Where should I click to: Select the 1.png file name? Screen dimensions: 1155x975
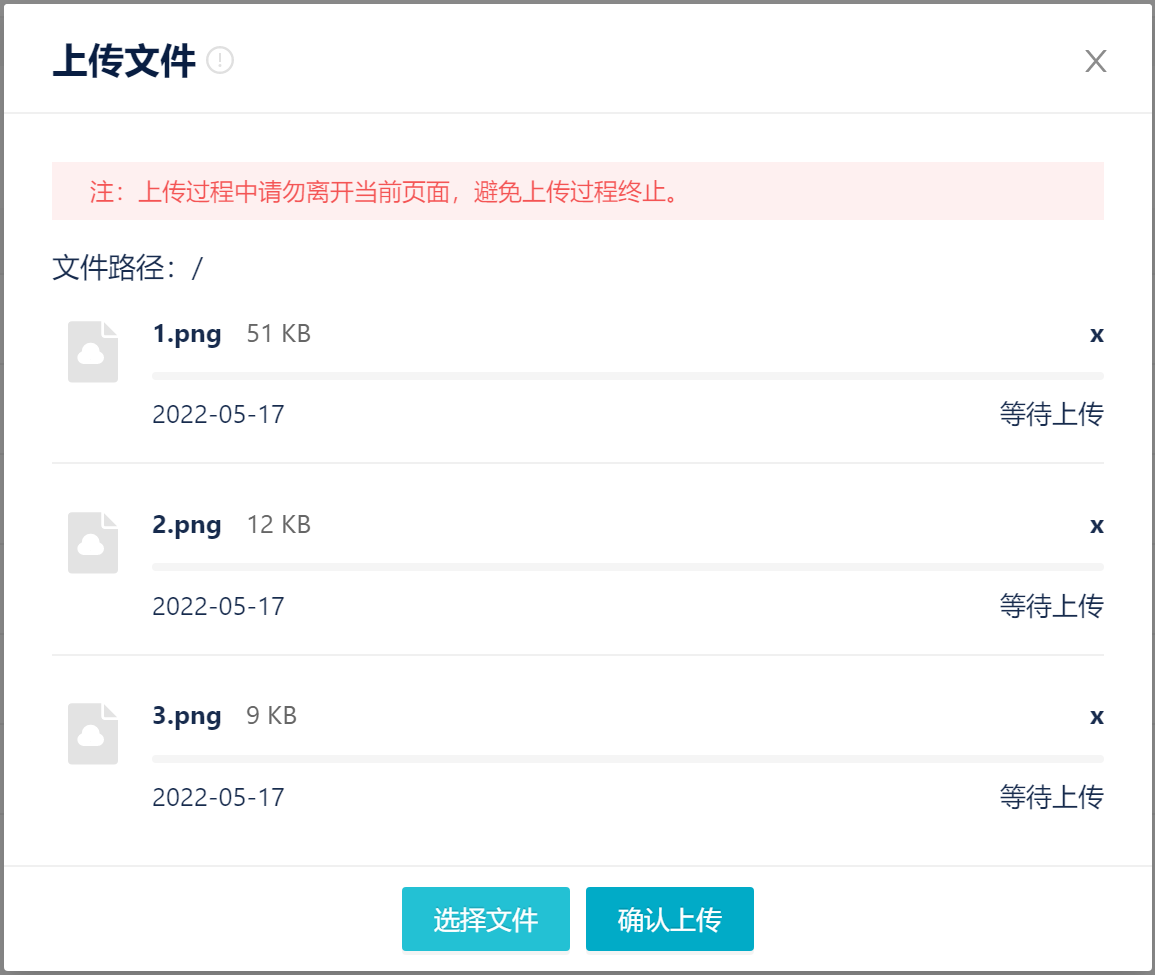pos(187,334)
